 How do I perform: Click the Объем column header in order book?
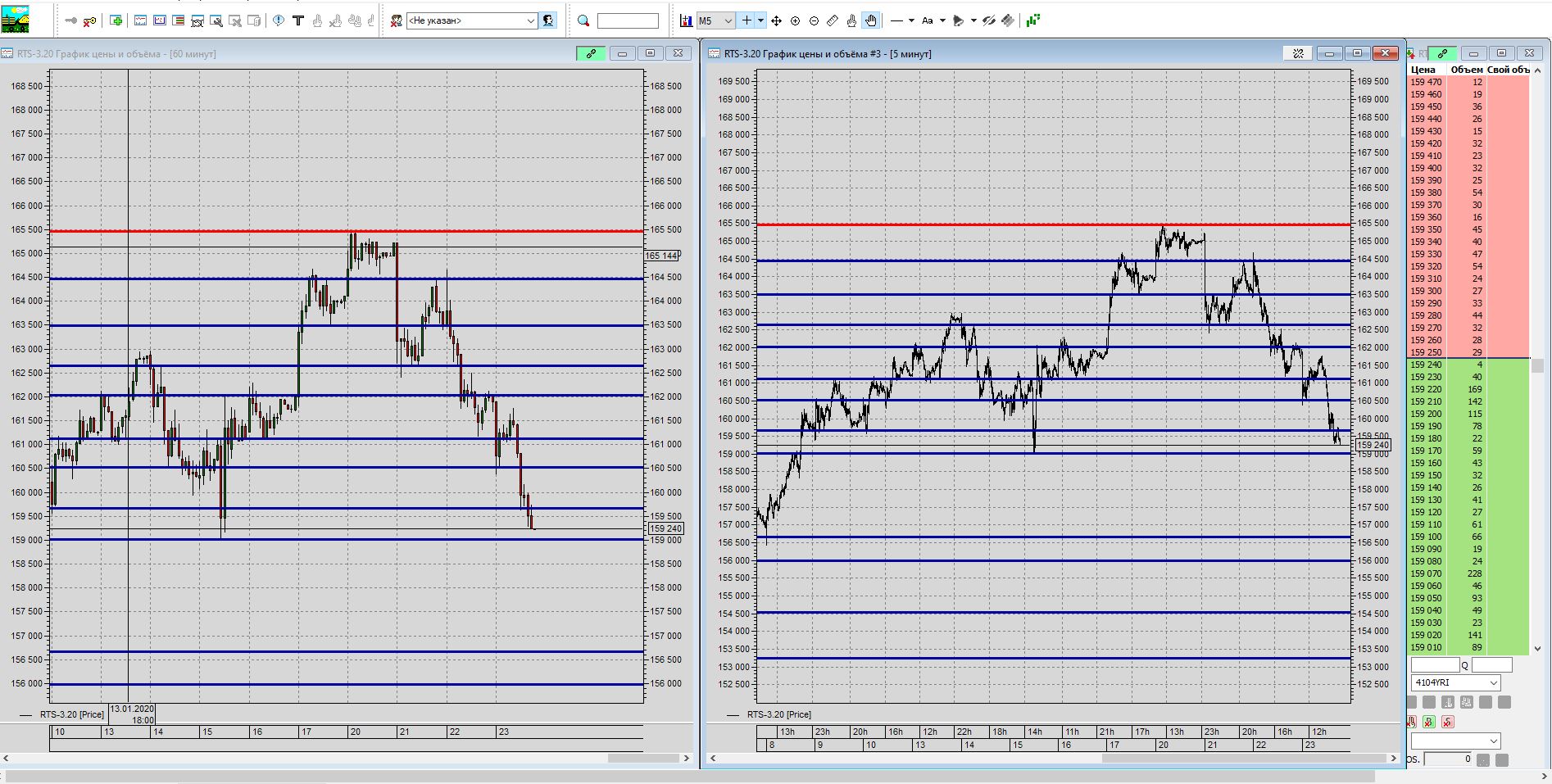pos(1467,70)
